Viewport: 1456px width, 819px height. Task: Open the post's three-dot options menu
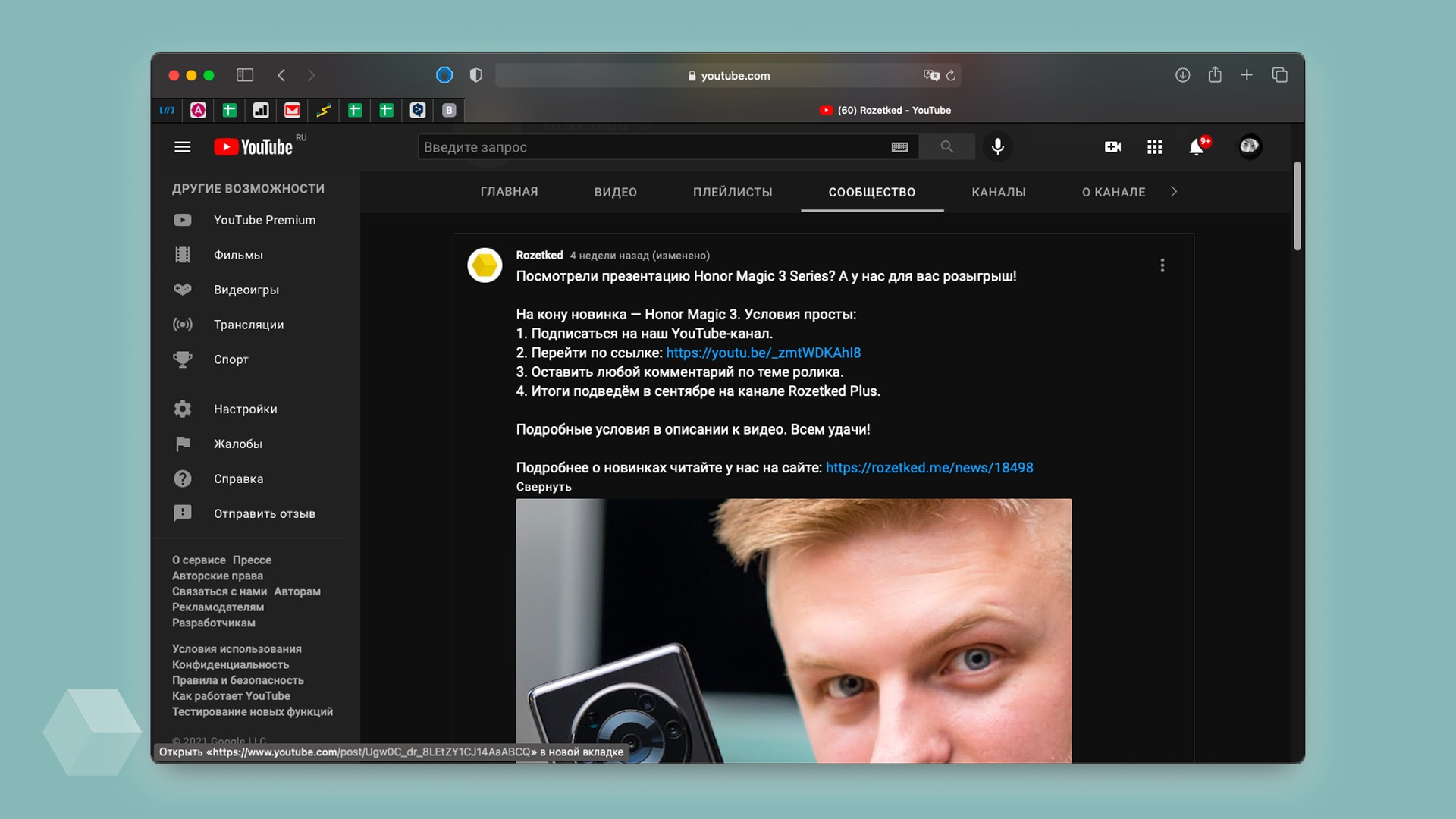(1162, 265)
